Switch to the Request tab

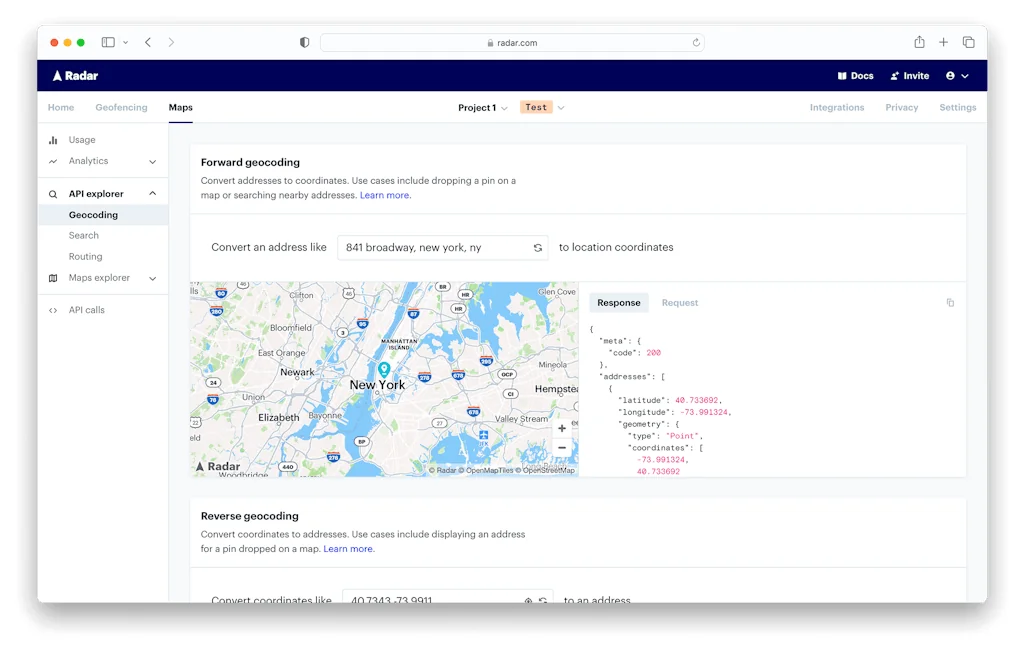coord(679,303)
